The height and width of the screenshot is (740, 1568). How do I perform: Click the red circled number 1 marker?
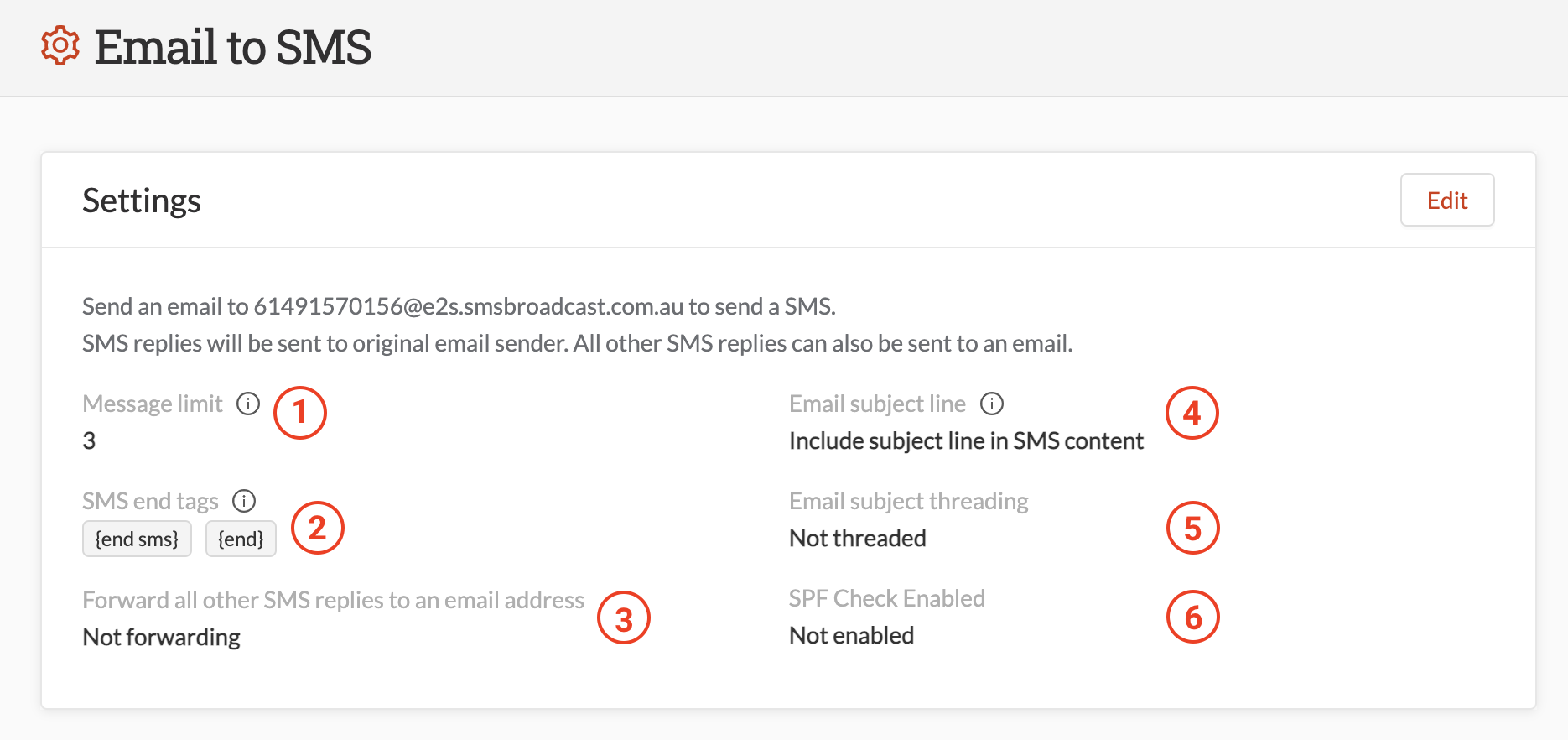[x=300, y=413]
